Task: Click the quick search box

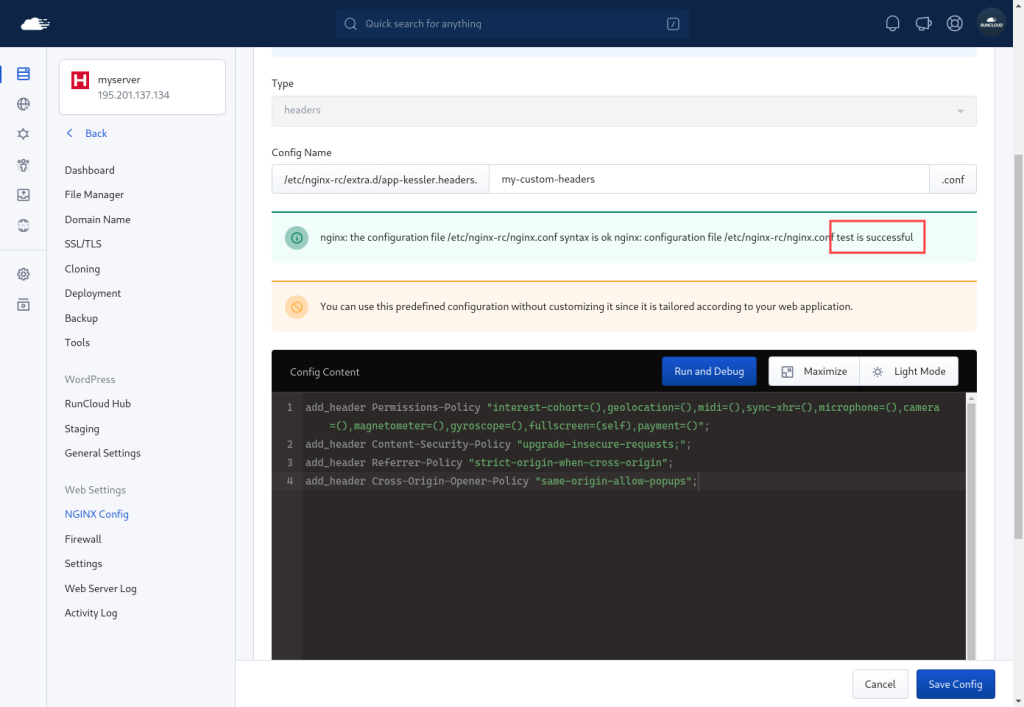Action: (513, 24)
